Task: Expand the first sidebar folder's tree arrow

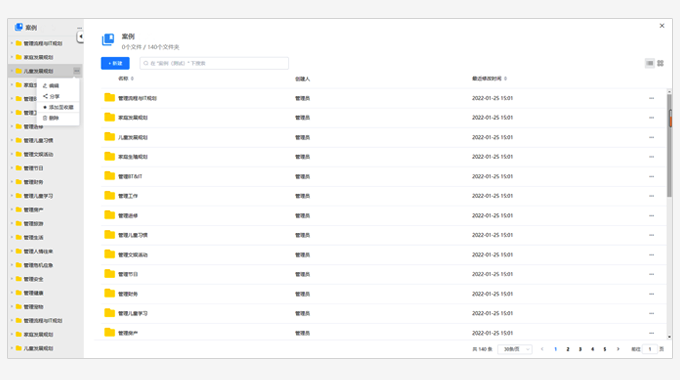Action: click(12, 43)
